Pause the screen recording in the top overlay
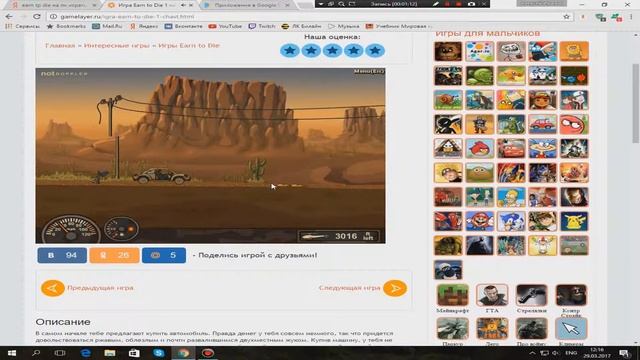The image size is (640, 360). [447, 4]
